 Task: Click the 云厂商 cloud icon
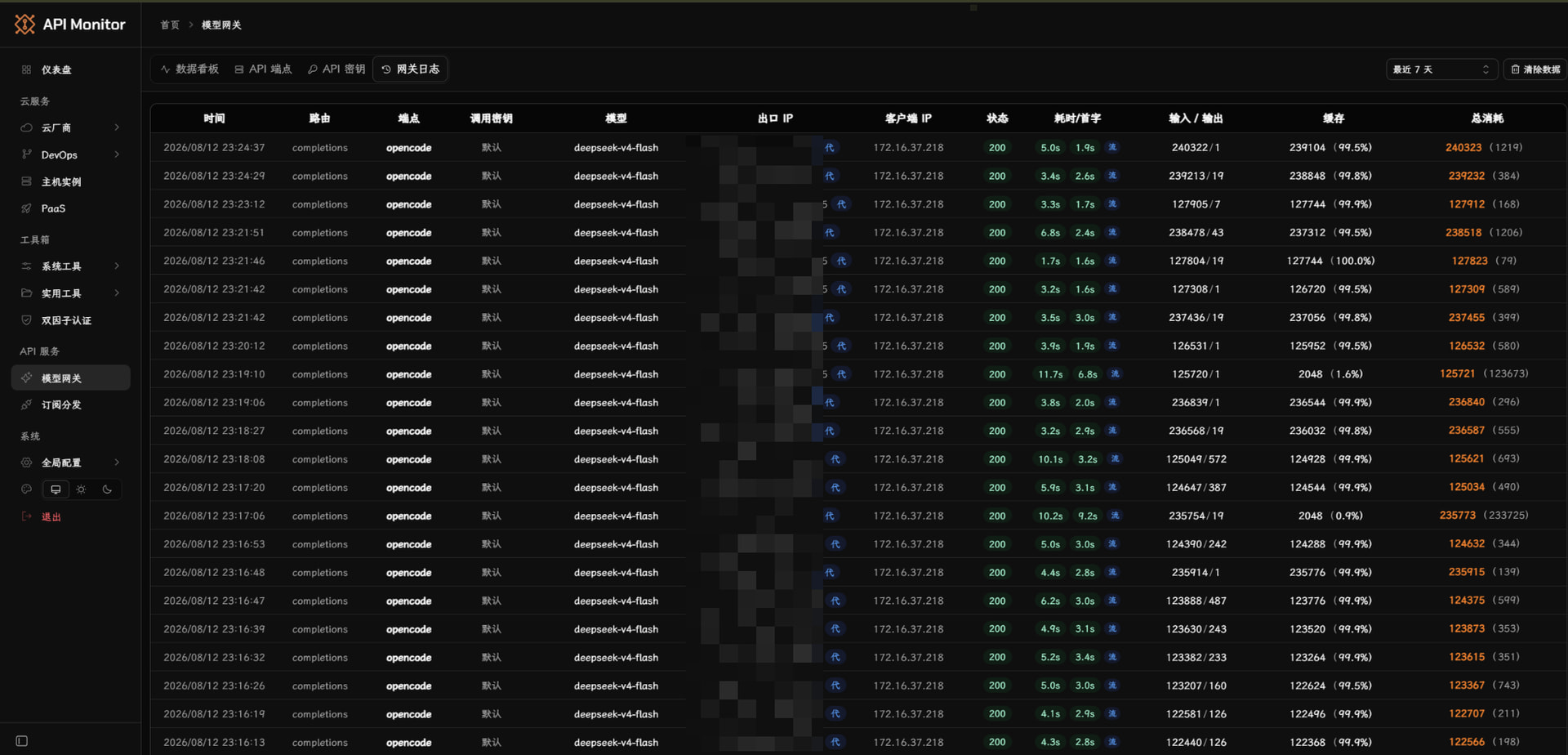pos(26,127)
